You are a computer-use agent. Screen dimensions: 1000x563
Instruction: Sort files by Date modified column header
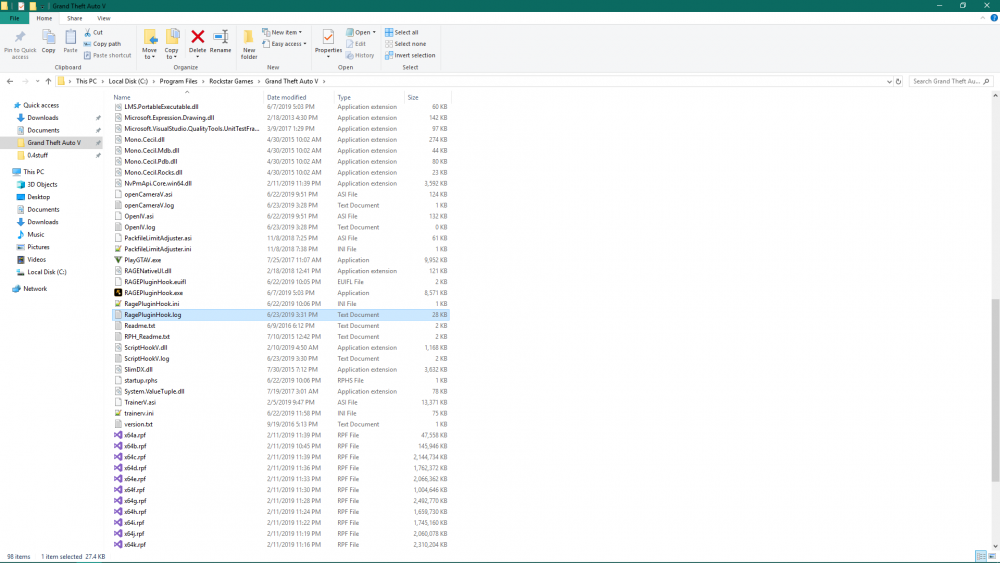pyautogui.click(x=286, y=97)
